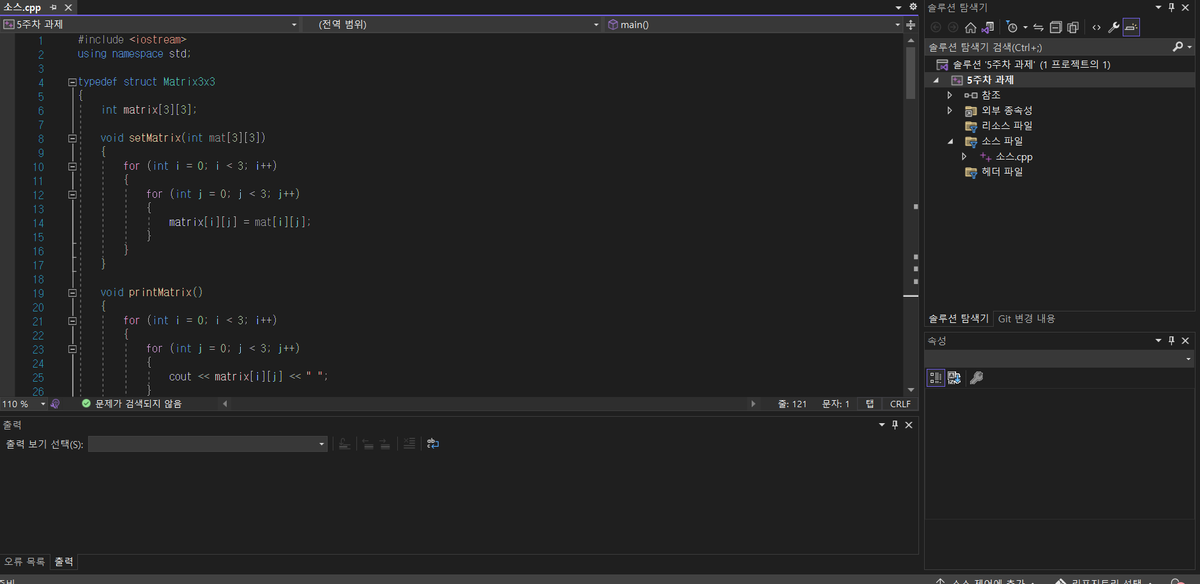Select 소스.cpp in Solution Explorer
The height and width of the screenshot is (584, 1200).
(x=1005, y=157)
